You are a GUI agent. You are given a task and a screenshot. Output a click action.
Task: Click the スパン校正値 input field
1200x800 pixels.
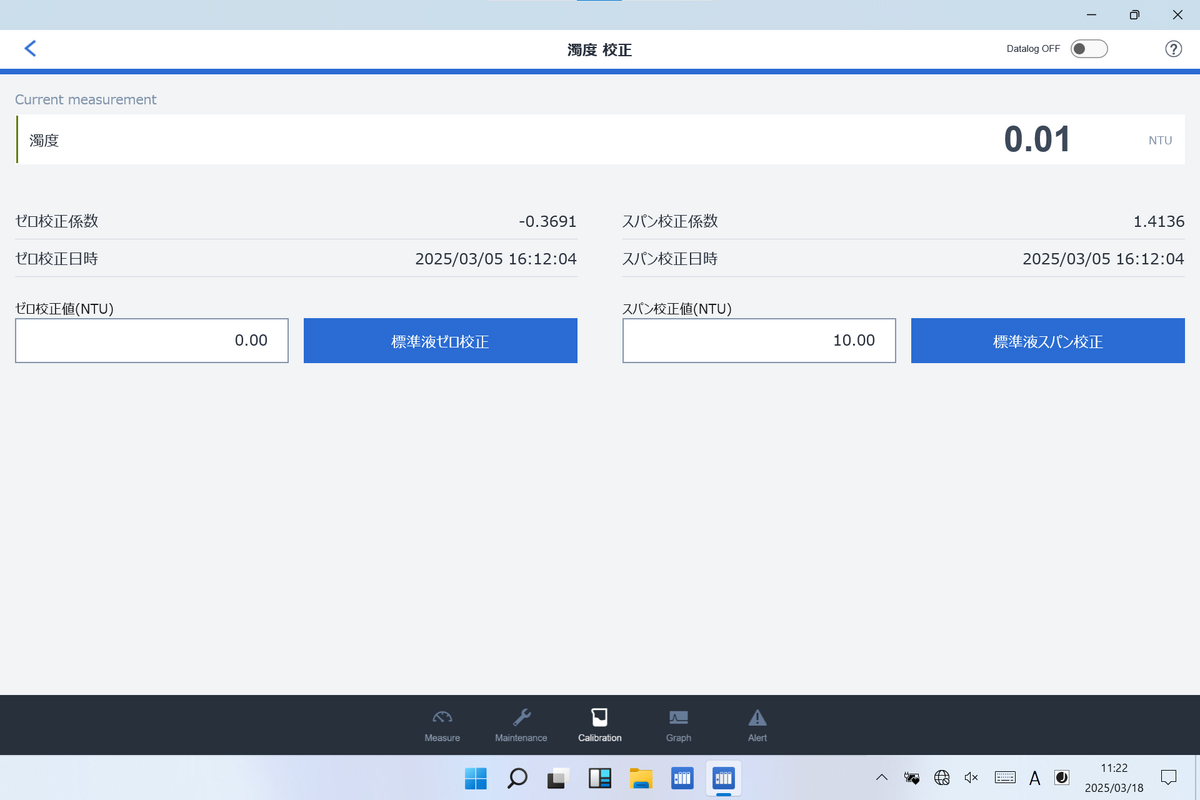[x=759, y=341]
